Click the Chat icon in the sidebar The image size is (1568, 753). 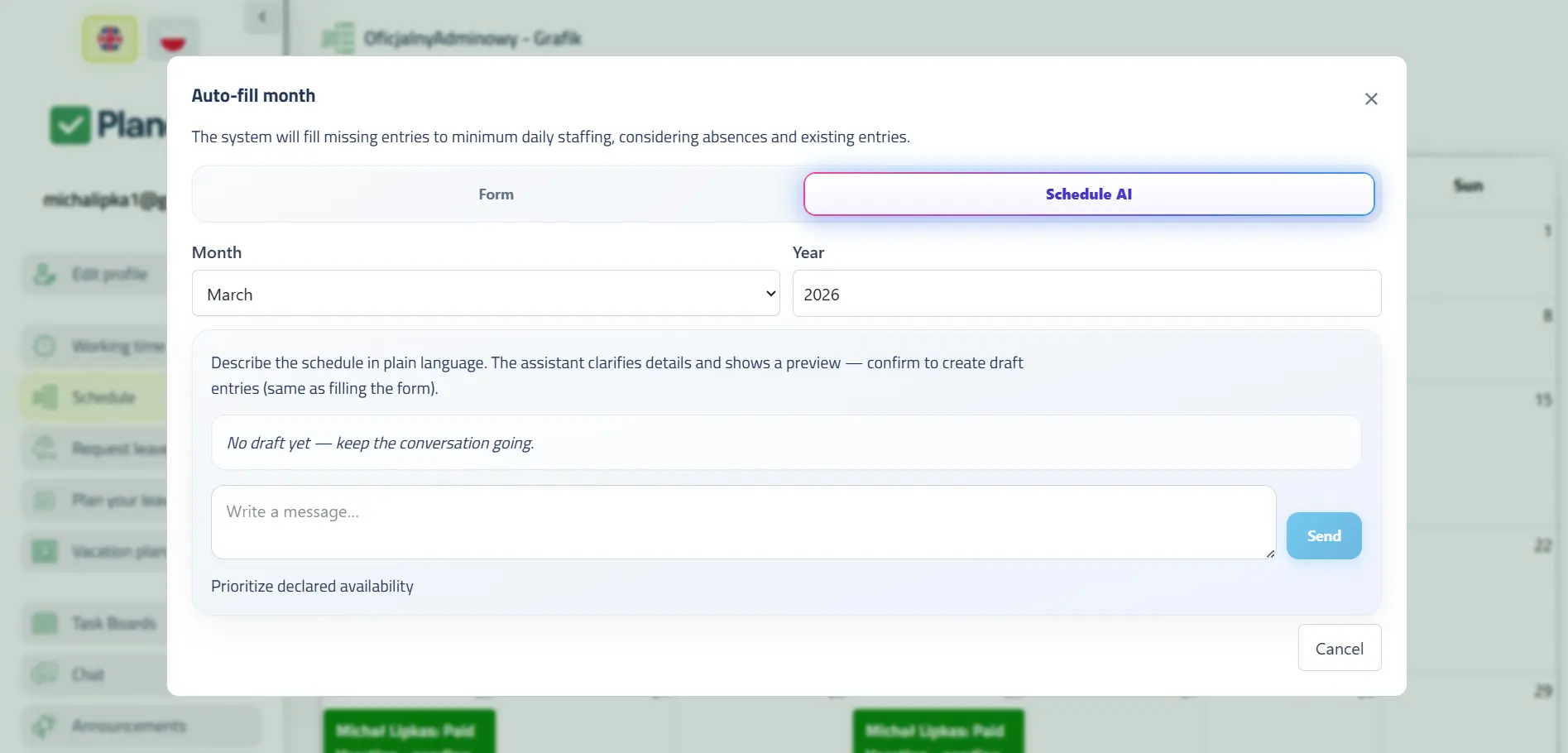pos(45,674)
